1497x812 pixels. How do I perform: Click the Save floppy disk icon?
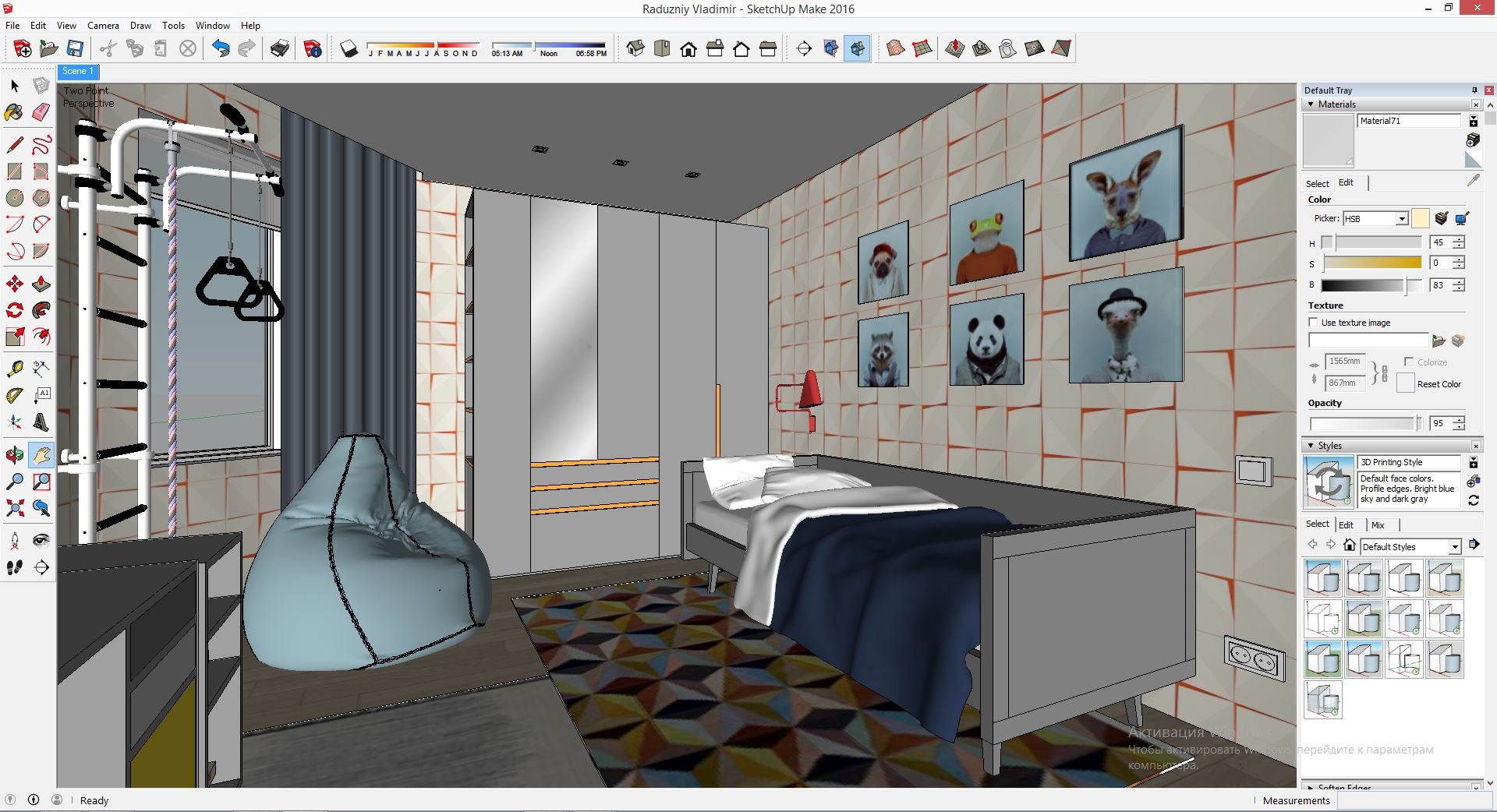[x=75, y=49]
